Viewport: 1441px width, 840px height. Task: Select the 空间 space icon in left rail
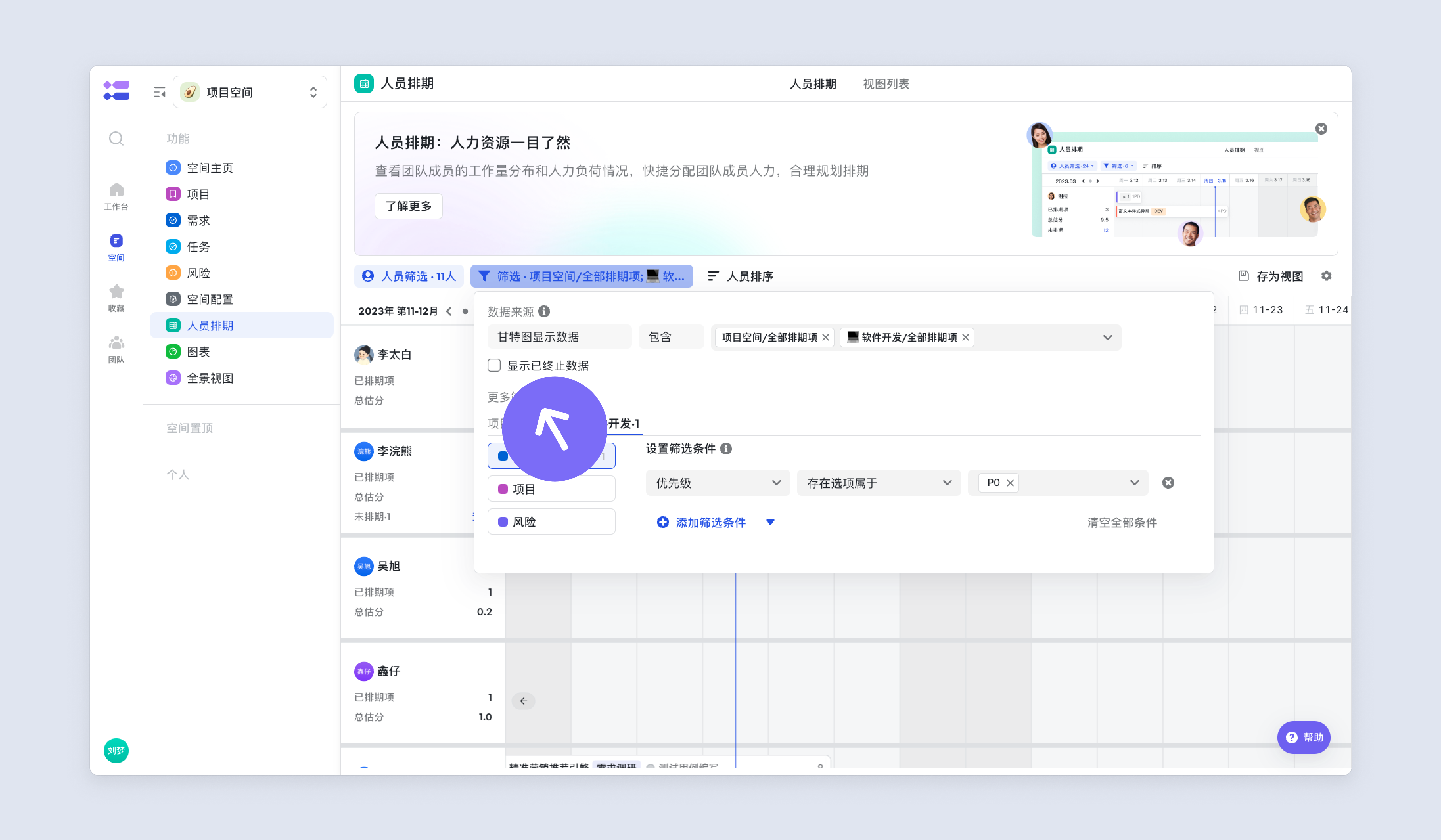click(x=116, y=247)
